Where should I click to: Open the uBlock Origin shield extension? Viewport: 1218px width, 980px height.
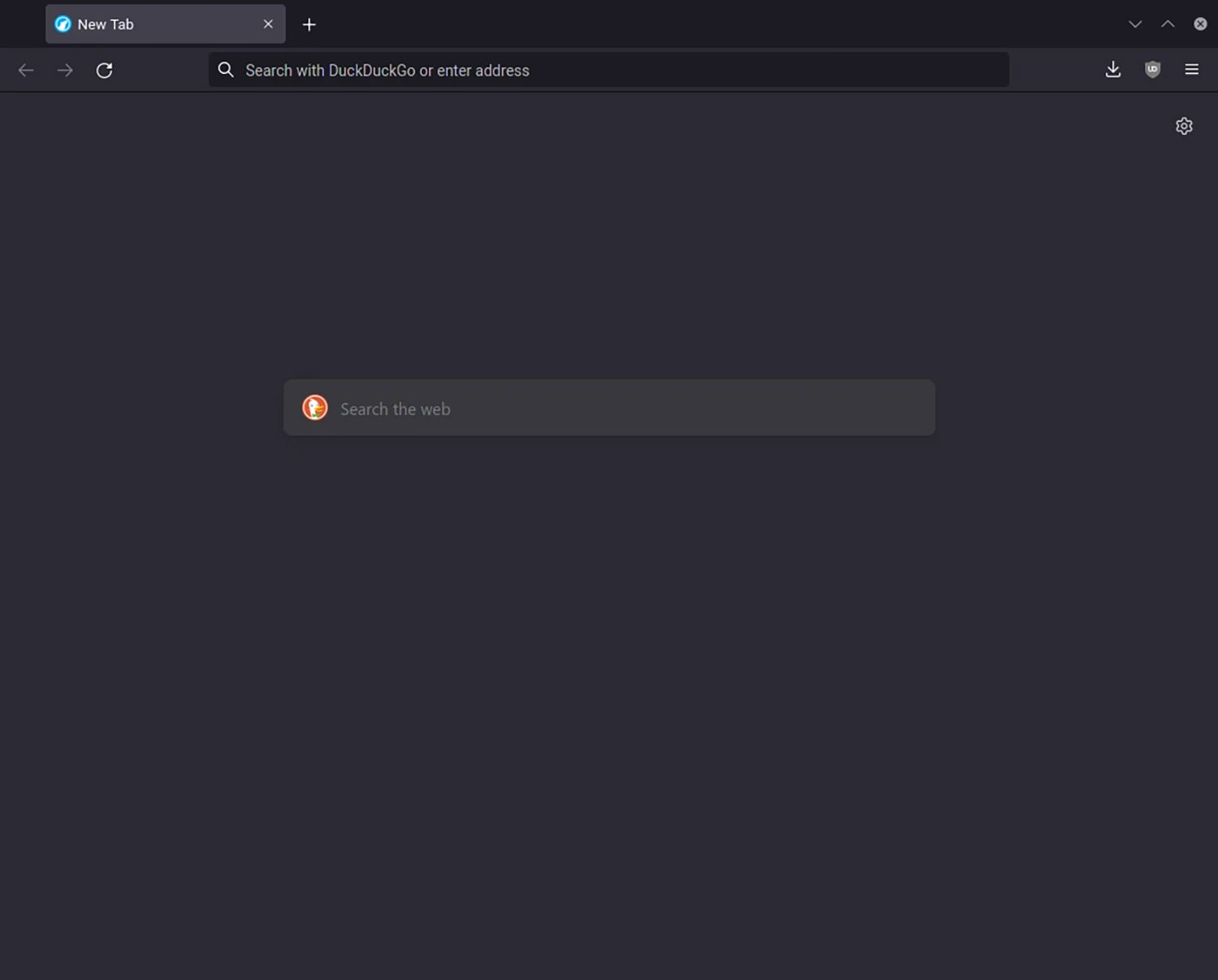(x=1152, y=70)
